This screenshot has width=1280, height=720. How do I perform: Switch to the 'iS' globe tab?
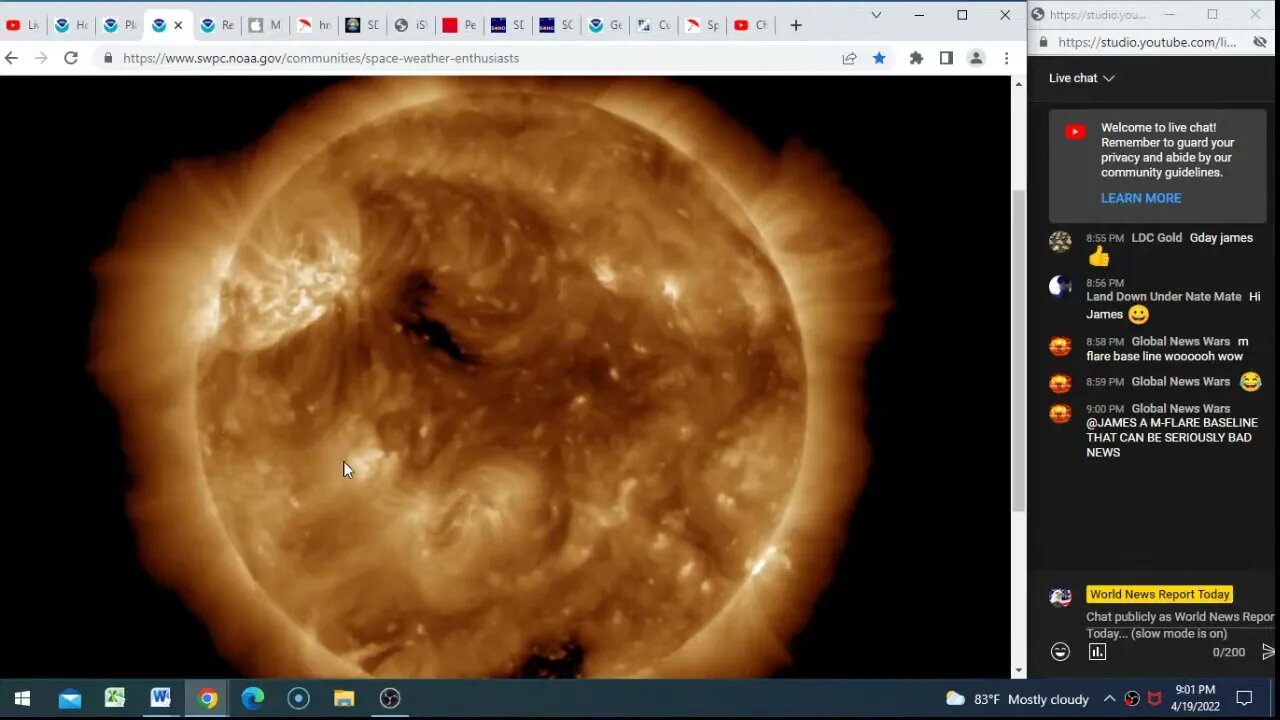click(411, 25)
